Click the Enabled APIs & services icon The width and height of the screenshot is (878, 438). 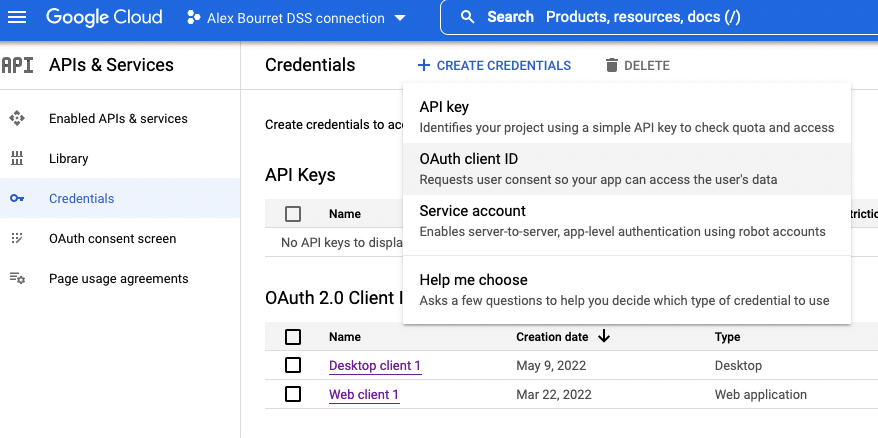(x=17, y=119)
